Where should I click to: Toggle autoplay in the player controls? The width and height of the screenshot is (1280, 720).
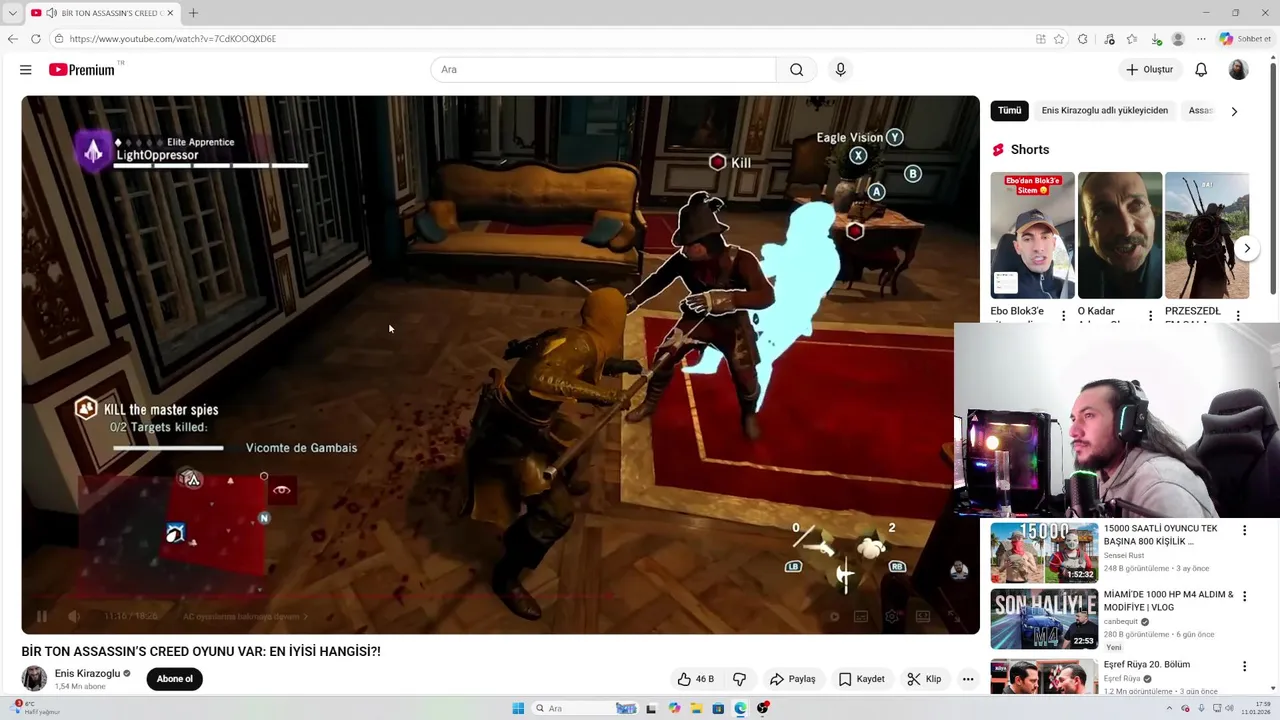834,616
